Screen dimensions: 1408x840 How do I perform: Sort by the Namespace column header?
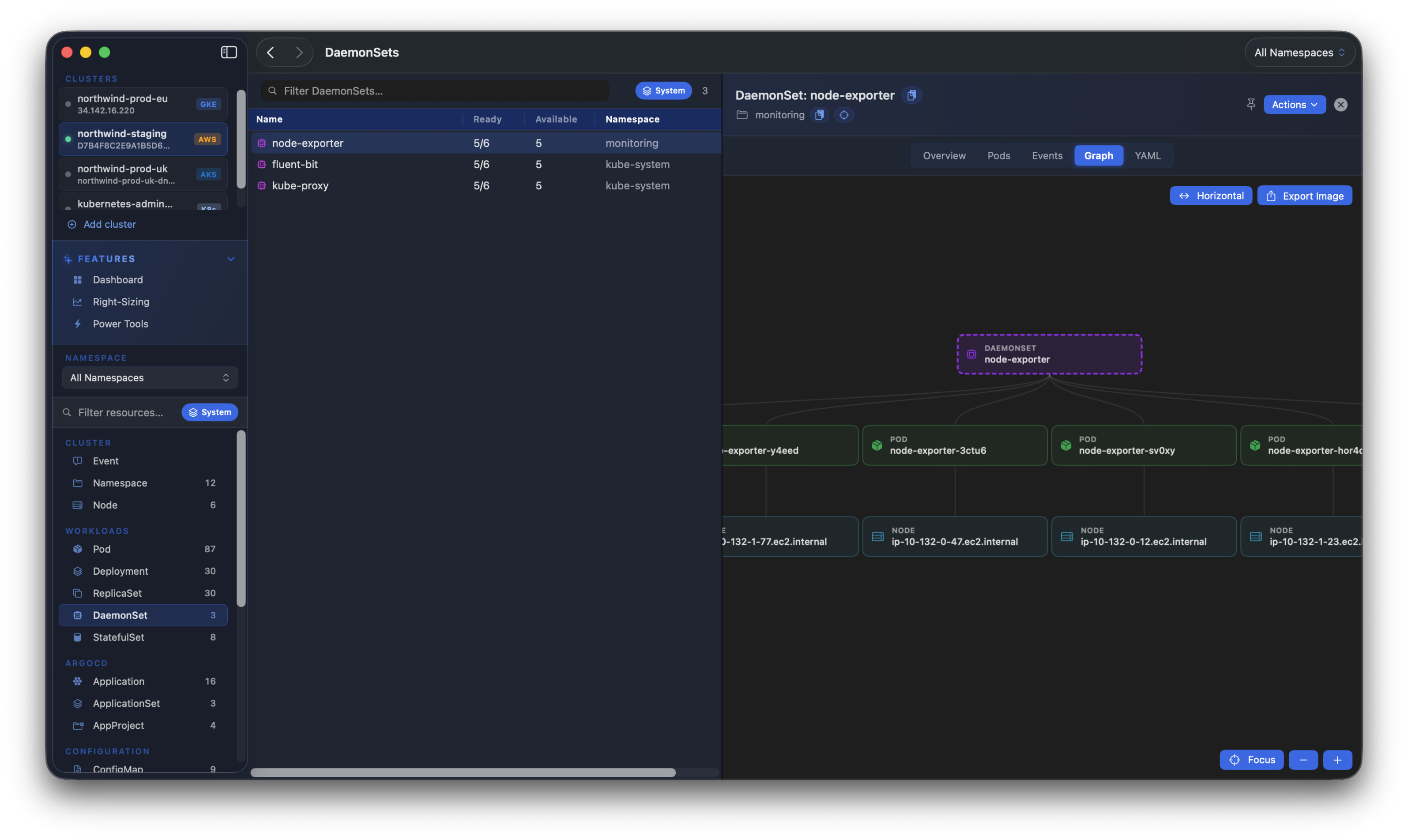[632, 120]
